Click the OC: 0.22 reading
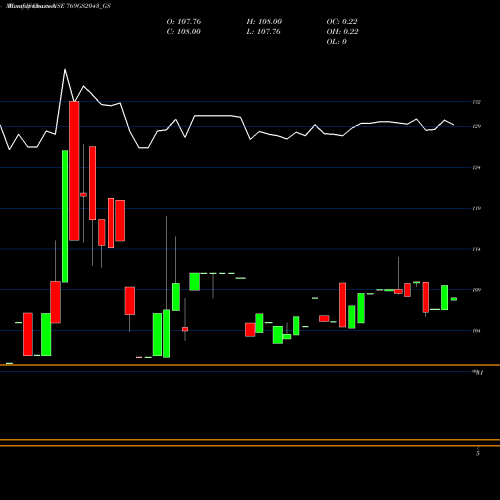 click(342, 22)
